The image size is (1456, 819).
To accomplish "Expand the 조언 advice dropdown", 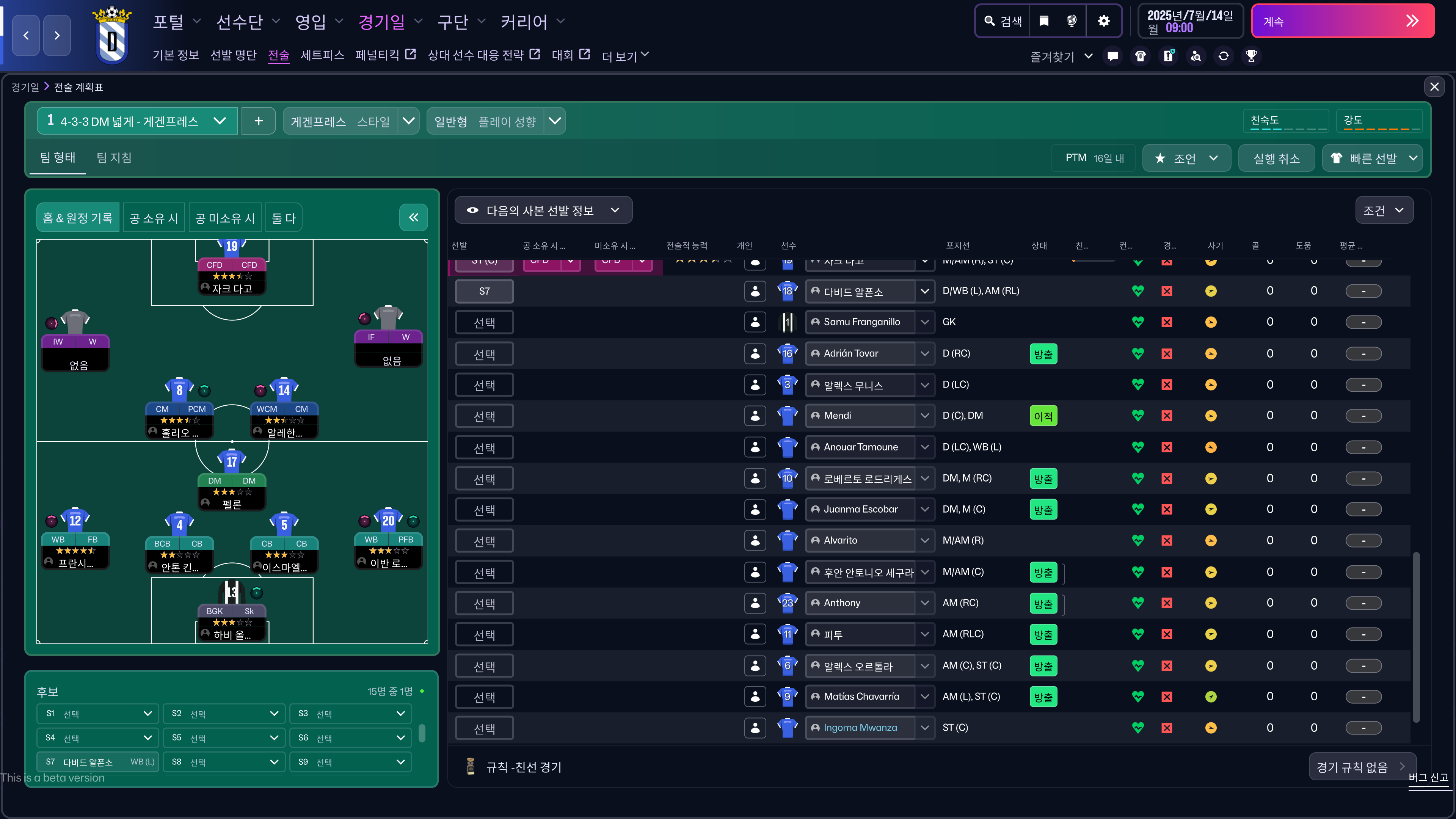I will [1186, 158].
